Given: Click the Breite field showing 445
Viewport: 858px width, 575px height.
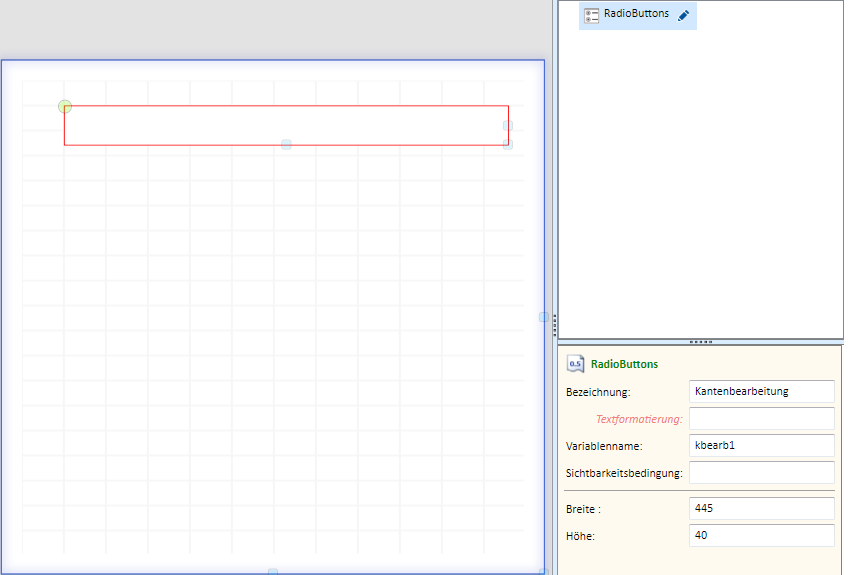Looking at the screenshot, I should point(761,508).
